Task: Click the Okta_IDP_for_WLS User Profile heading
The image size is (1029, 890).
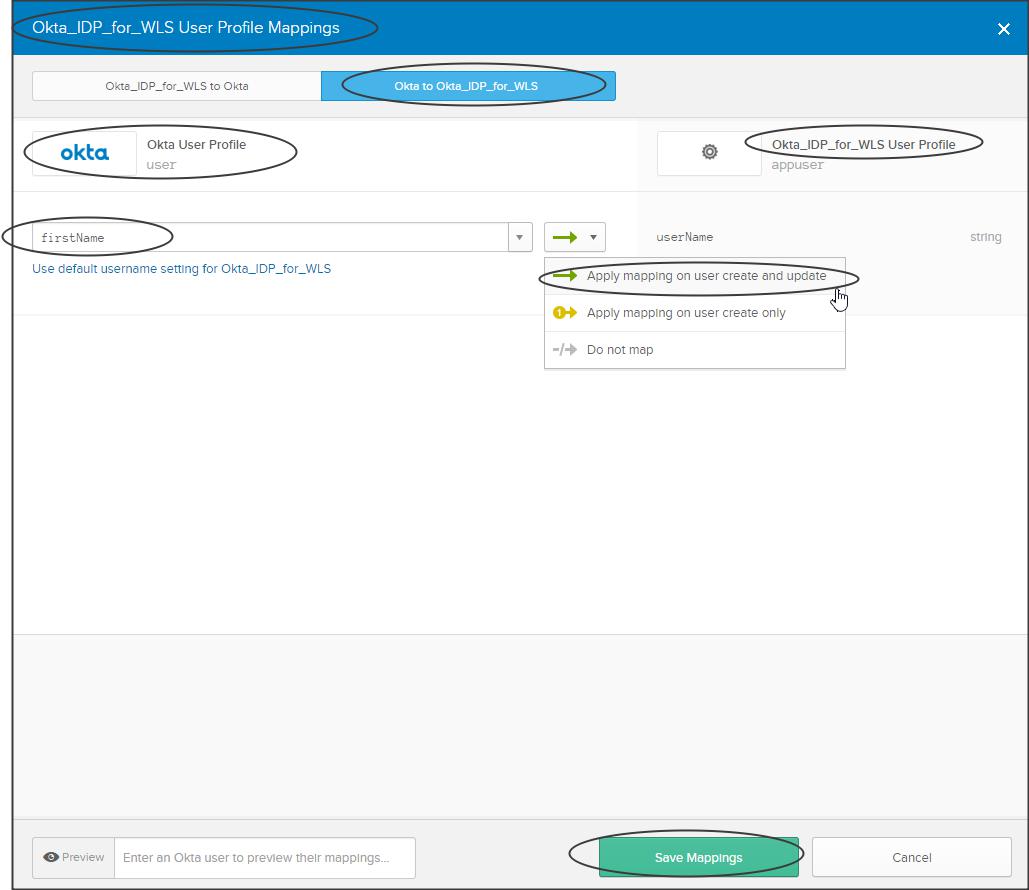Action: pos(863,144)
